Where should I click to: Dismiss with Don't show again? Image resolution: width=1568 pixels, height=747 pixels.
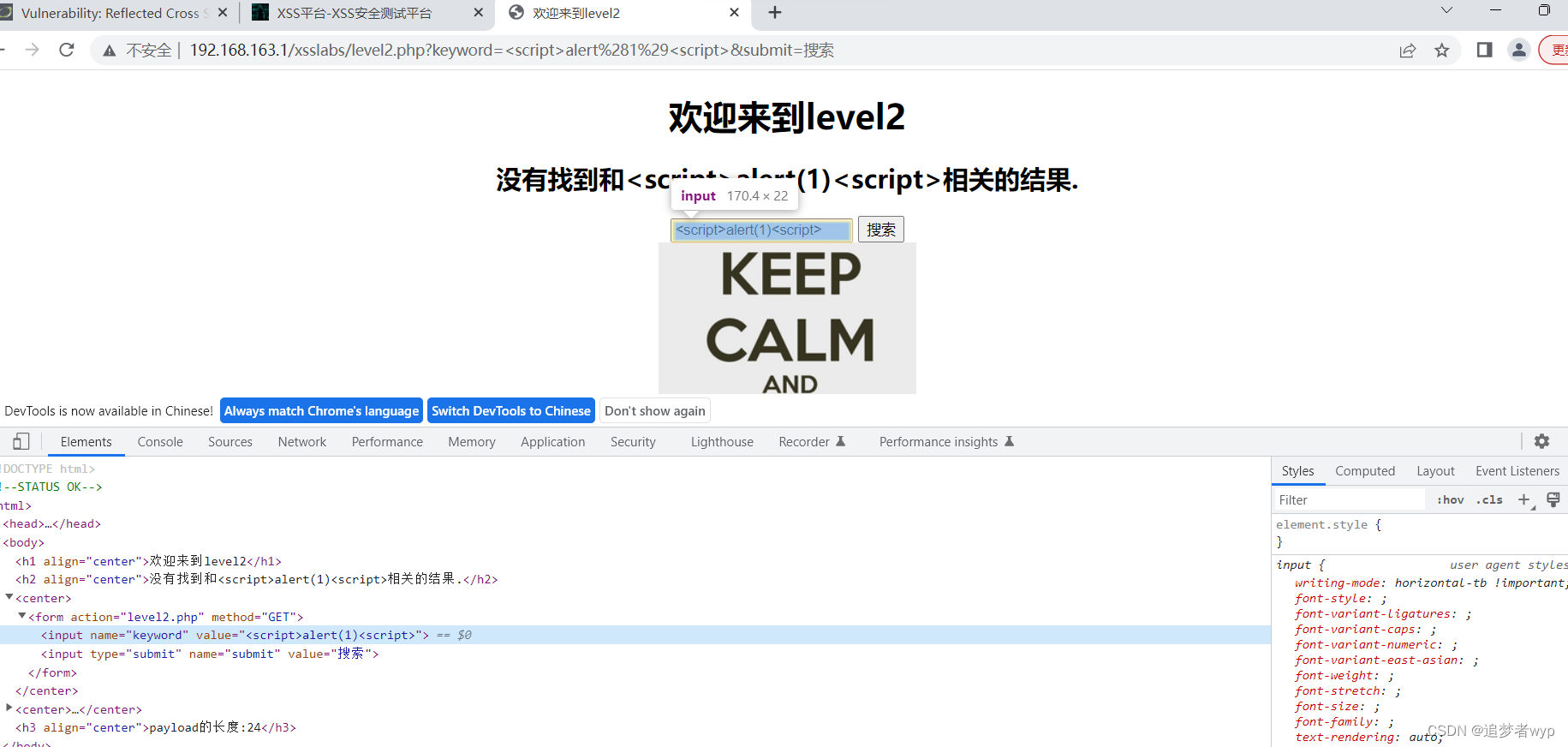point(655,411)
